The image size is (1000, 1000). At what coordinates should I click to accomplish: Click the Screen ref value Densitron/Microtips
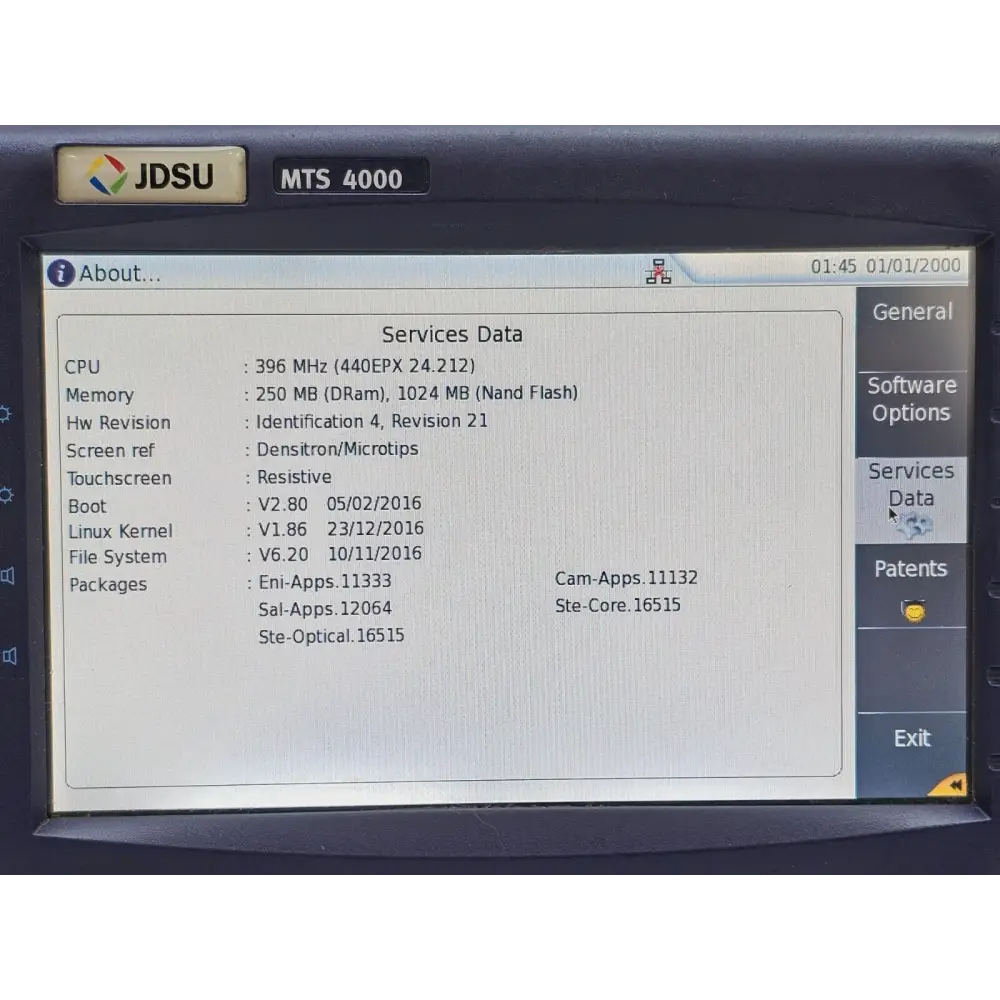tap(337, 449)
